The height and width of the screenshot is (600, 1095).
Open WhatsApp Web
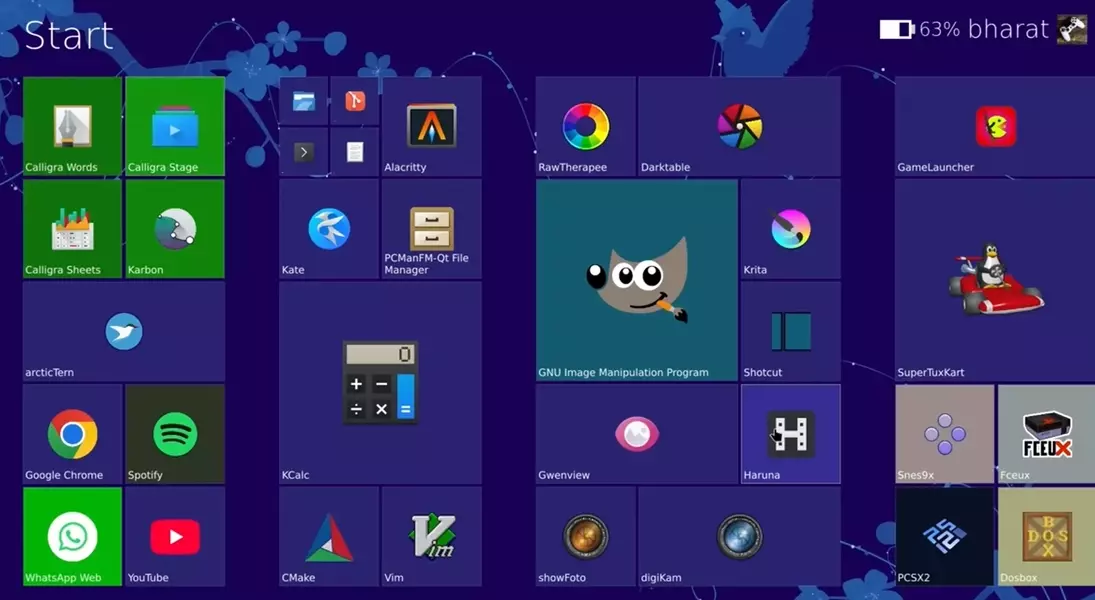point(71,535)
